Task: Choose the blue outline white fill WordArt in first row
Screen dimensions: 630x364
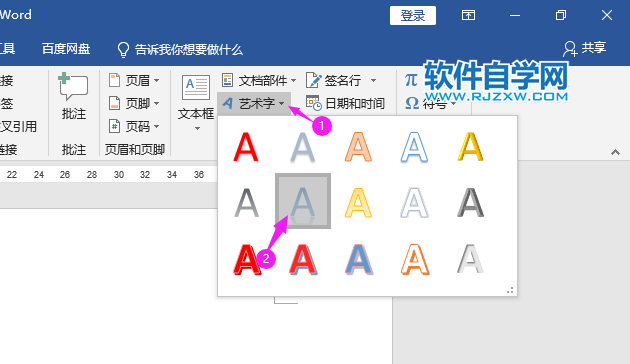Action: tap(414, 147)
